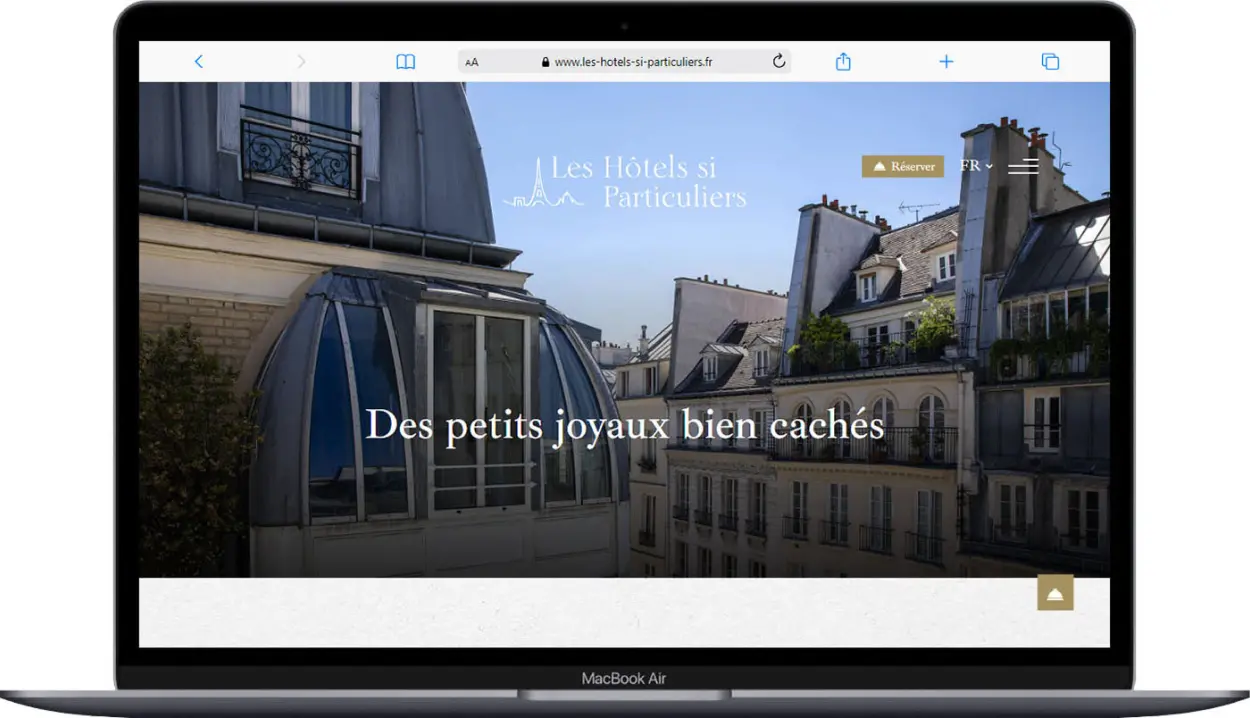Reload the page with the refresh icon
Screen dimensions: 1250x718
click(779, 62)
